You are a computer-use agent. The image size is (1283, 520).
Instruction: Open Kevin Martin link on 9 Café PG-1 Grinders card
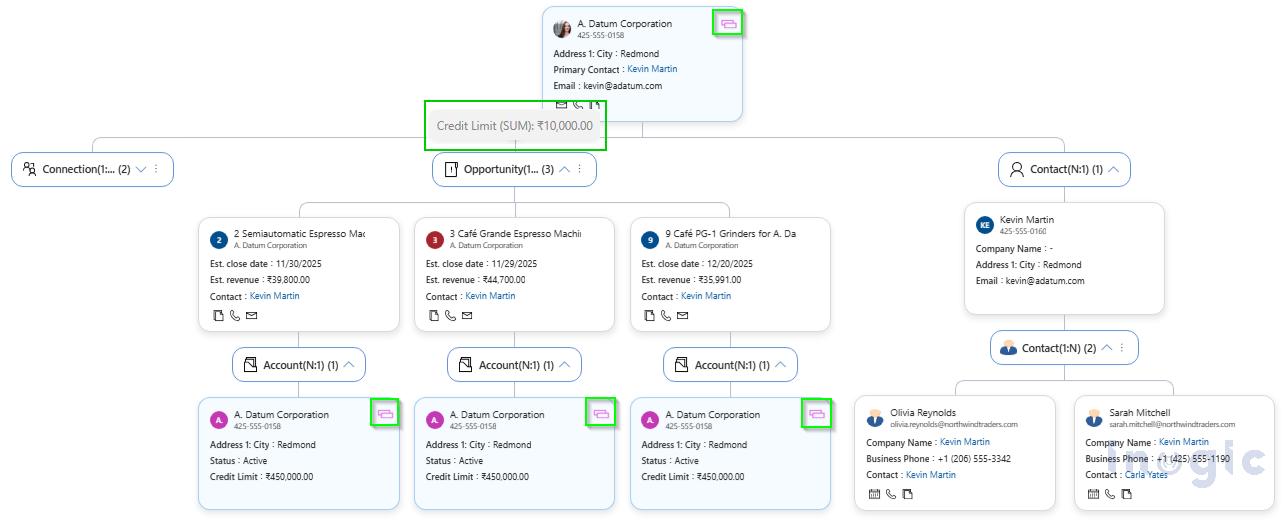706,296
